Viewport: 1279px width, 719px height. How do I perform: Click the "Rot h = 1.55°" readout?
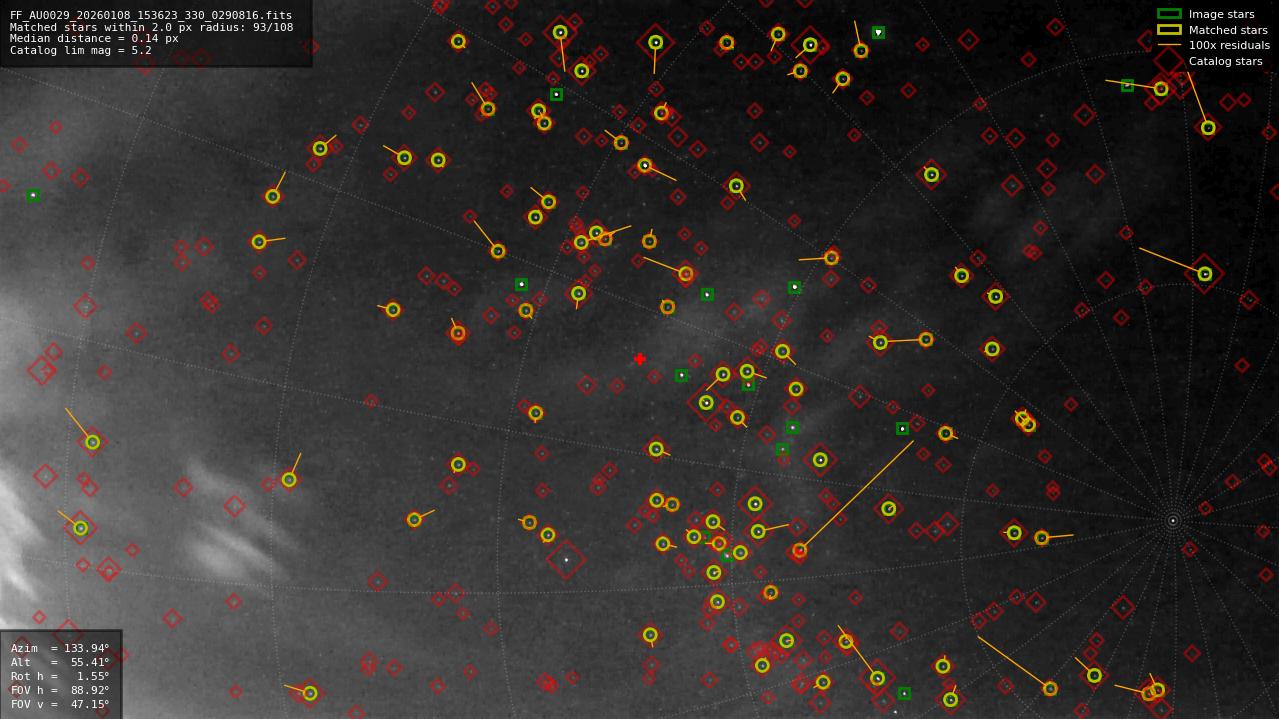pos(60,676)
